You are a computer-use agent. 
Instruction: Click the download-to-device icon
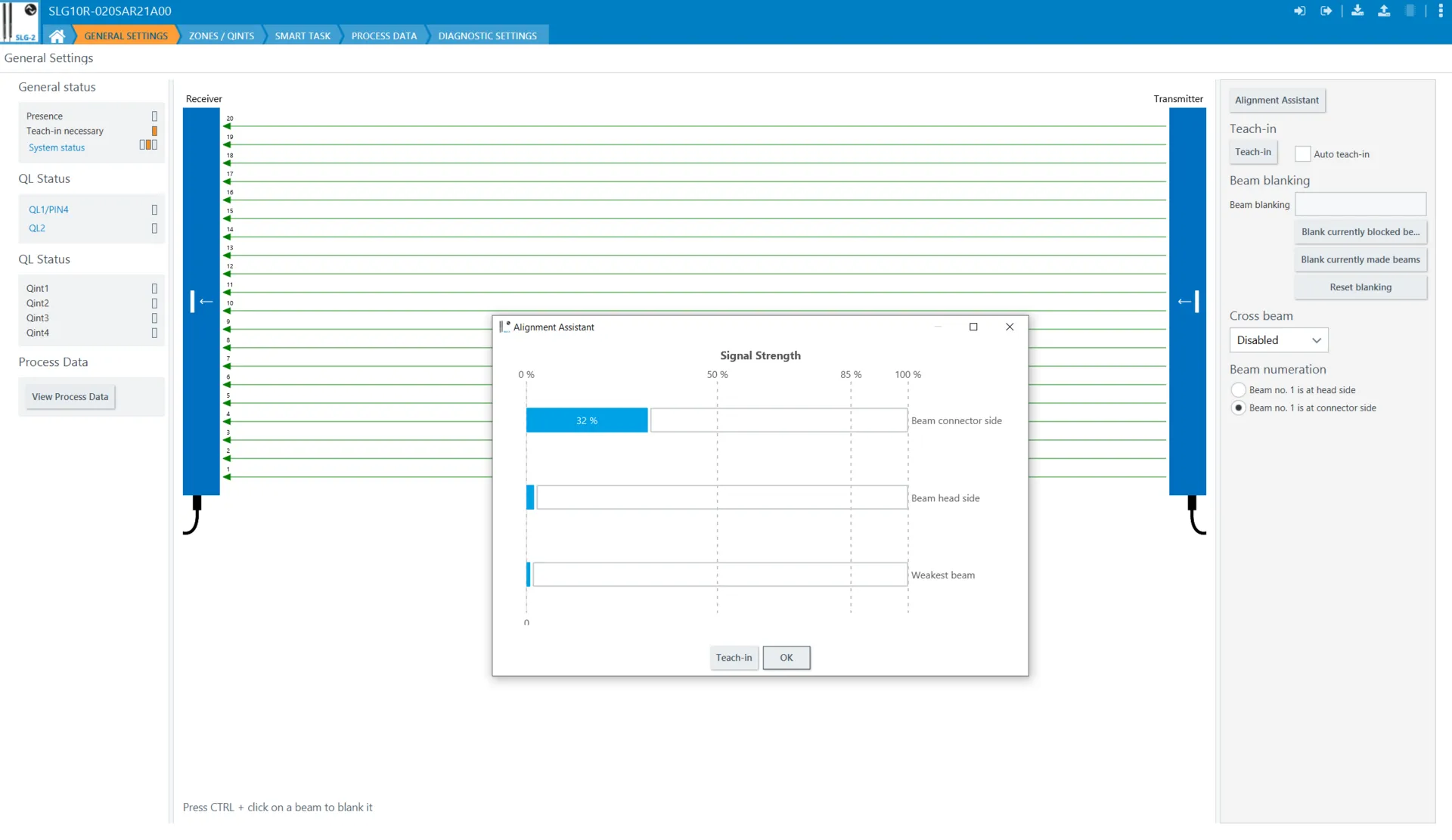pyautogui.click(x=1357, y=11)
